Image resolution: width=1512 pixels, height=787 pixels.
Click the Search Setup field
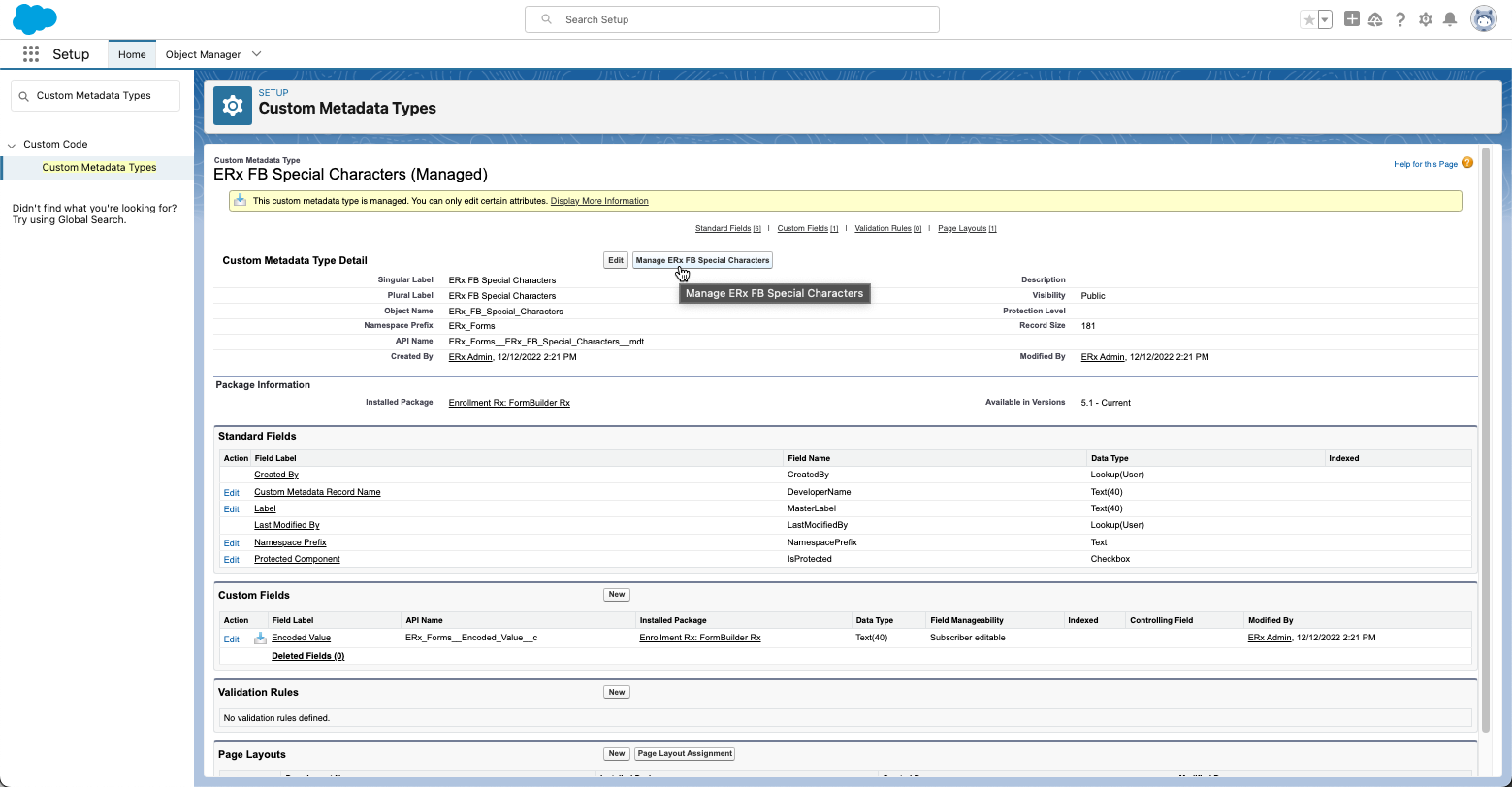pyautogui.click(x=732, y=19)
